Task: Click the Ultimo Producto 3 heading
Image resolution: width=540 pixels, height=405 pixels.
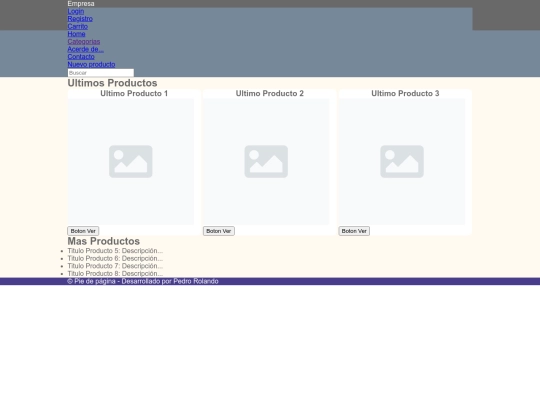Action: point(405,94)
